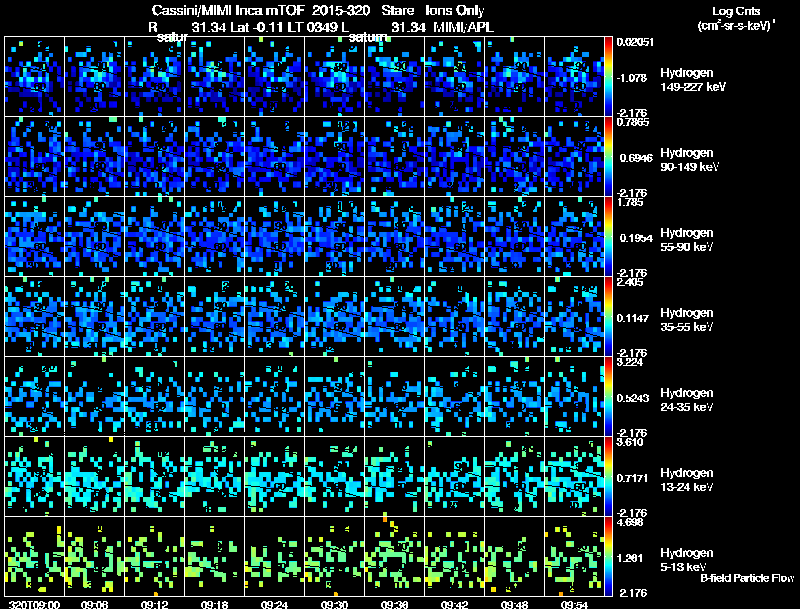The width and height of the screenshot is (800, 609).
Task: Open the 35-55 keV panel at 09:06
Action: [x=94, y=317]
